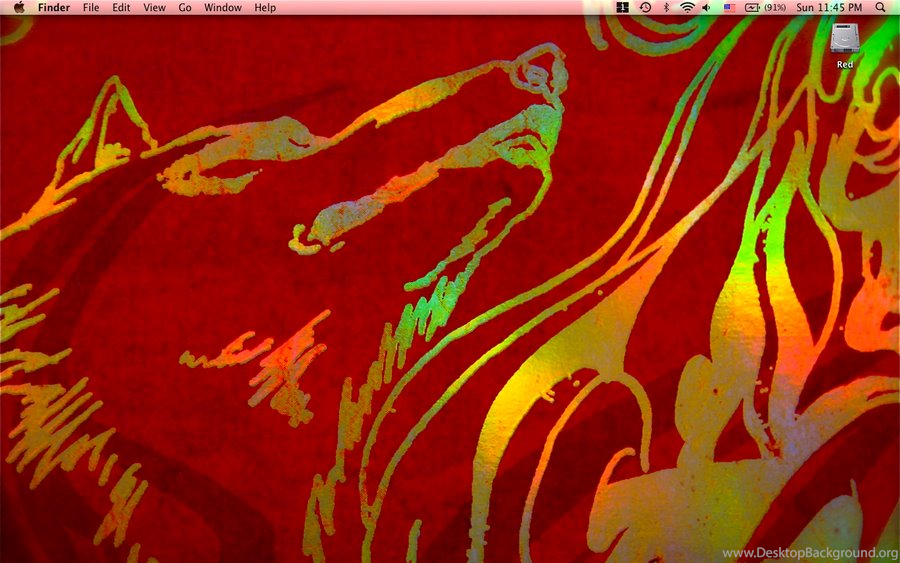Open the Edit menu
900x563 pixels.
(x=121, y=7)
